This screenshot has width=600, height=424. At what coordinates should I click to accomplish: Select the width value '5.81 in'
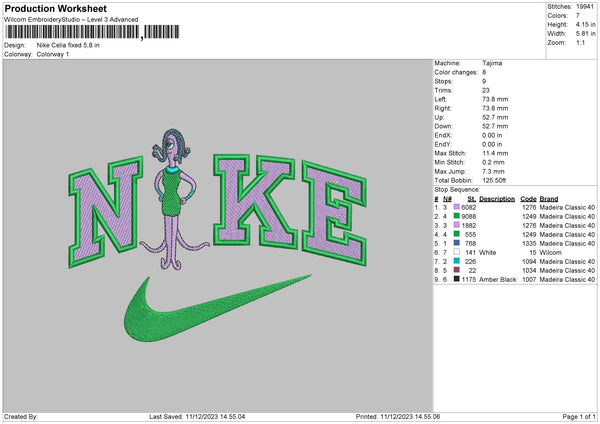585,34
